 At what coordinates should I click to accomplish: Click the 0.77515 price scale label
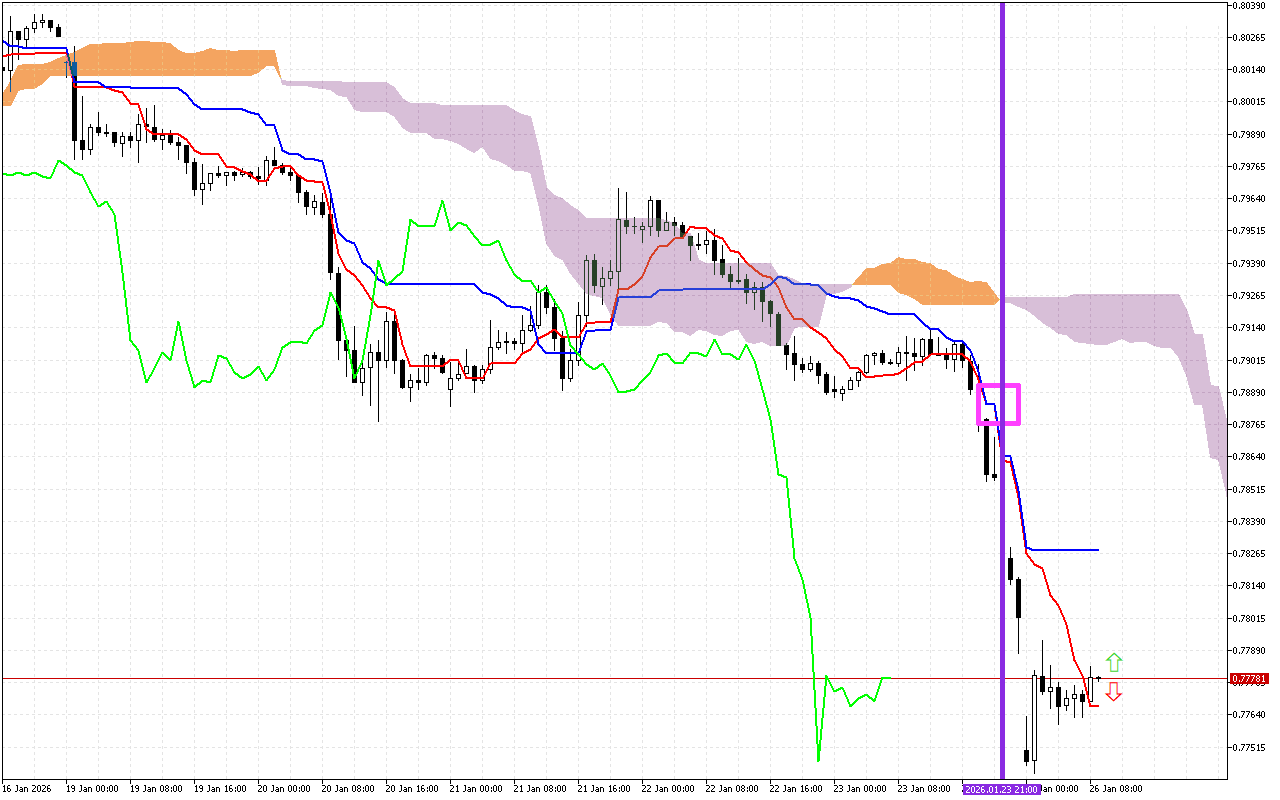1250,747
